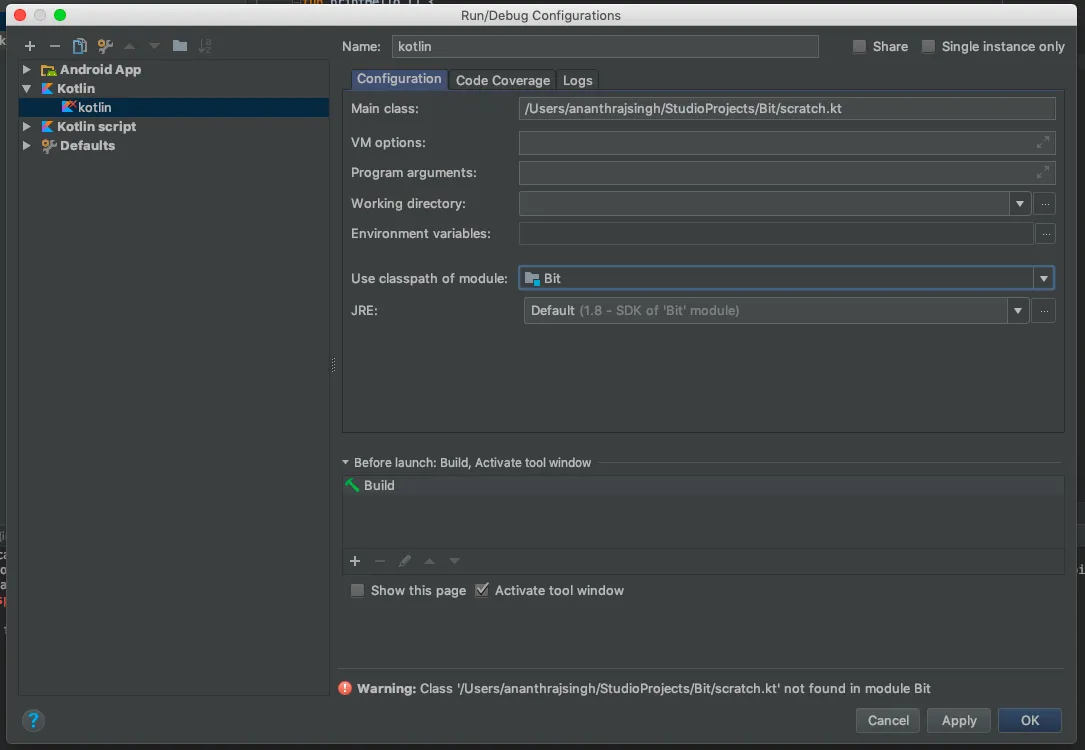Click the Main class field

coord(787,109)
